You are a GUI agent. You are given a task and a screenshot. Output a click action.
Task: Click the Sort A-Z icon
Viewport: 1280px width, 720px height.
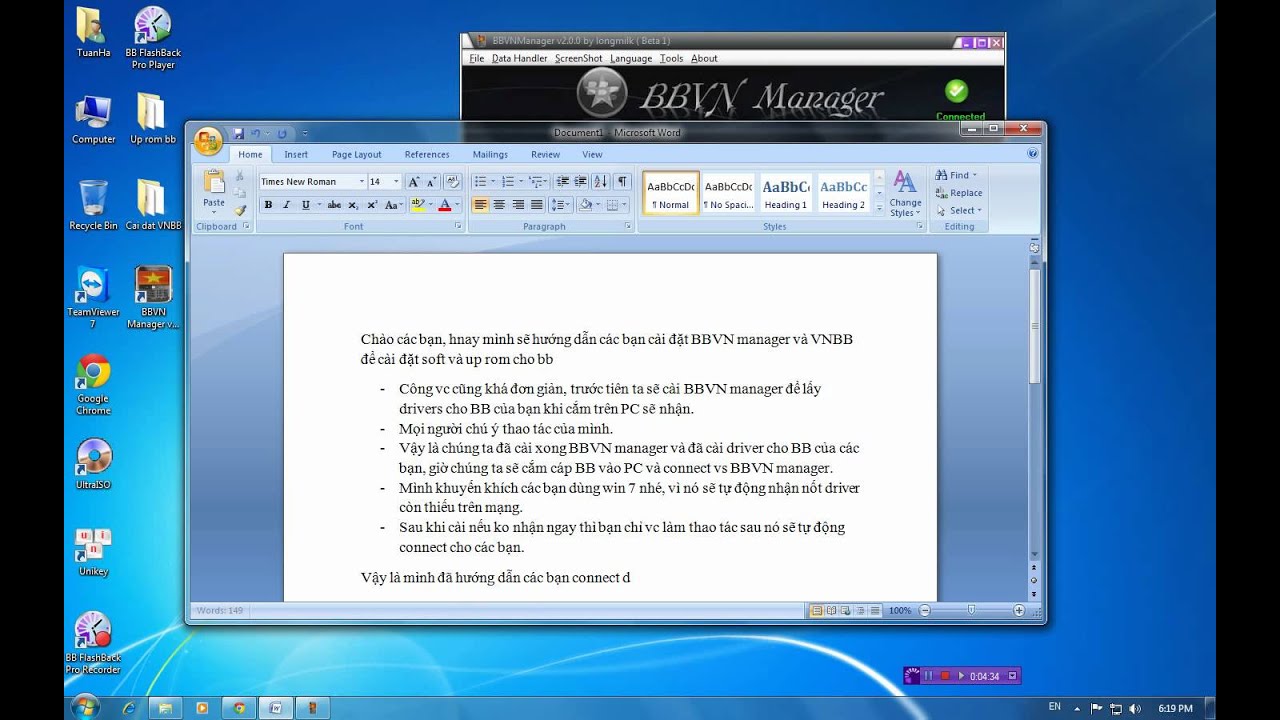(600, 181)
